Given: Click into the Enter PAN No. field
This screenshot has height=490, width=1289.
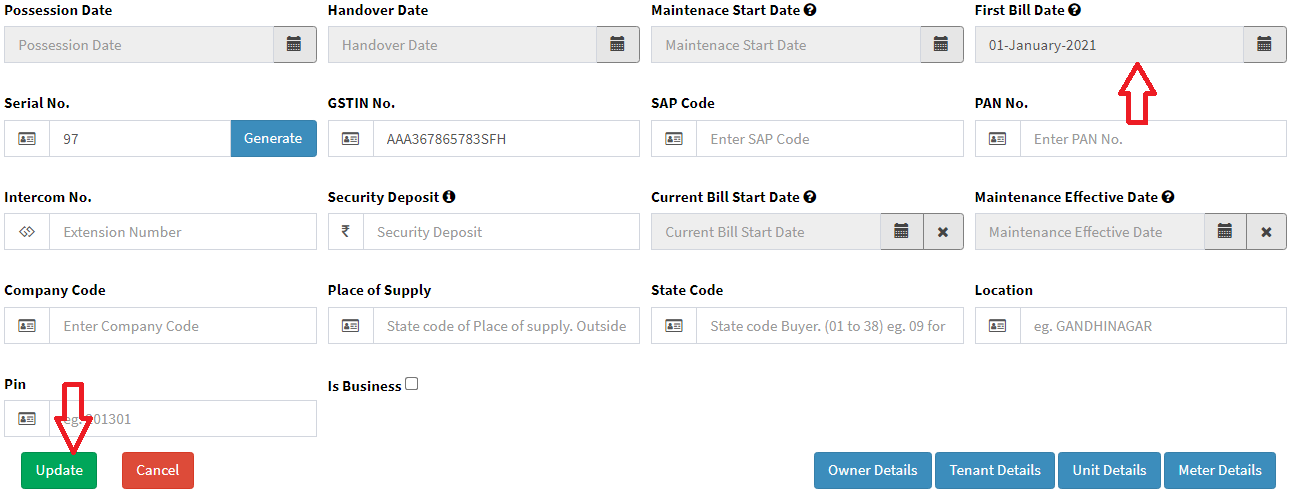Looking at the screenshot, I should [x=1152, y=139].
